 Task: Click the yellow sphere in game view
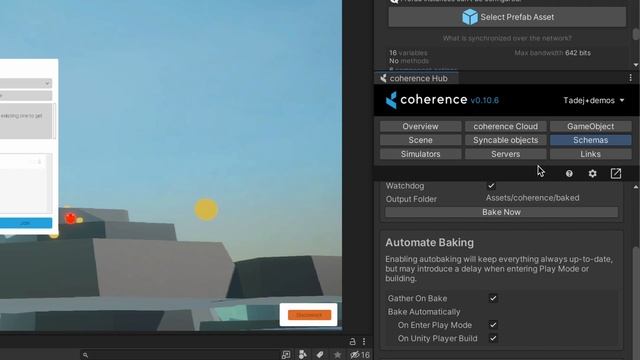206,210
